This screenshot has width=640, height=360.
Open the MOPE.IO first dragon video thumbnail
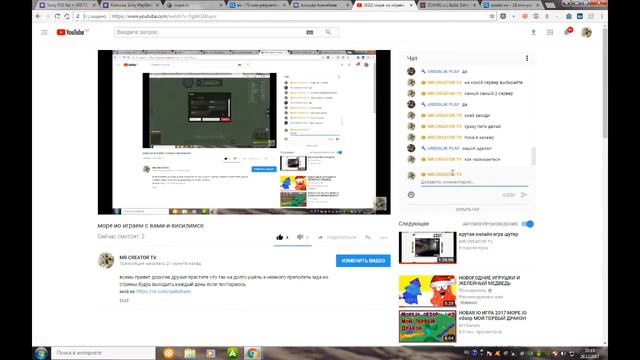[427, 326]
